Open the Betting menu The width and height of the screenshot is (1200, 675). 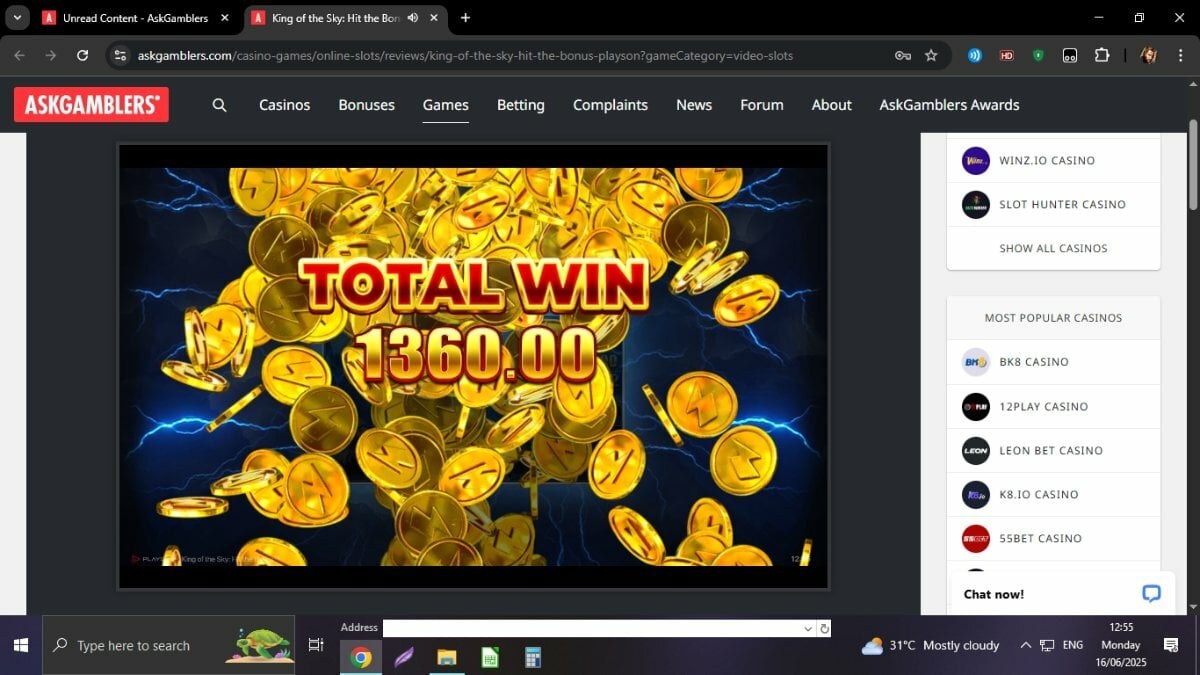pos(521,105)
